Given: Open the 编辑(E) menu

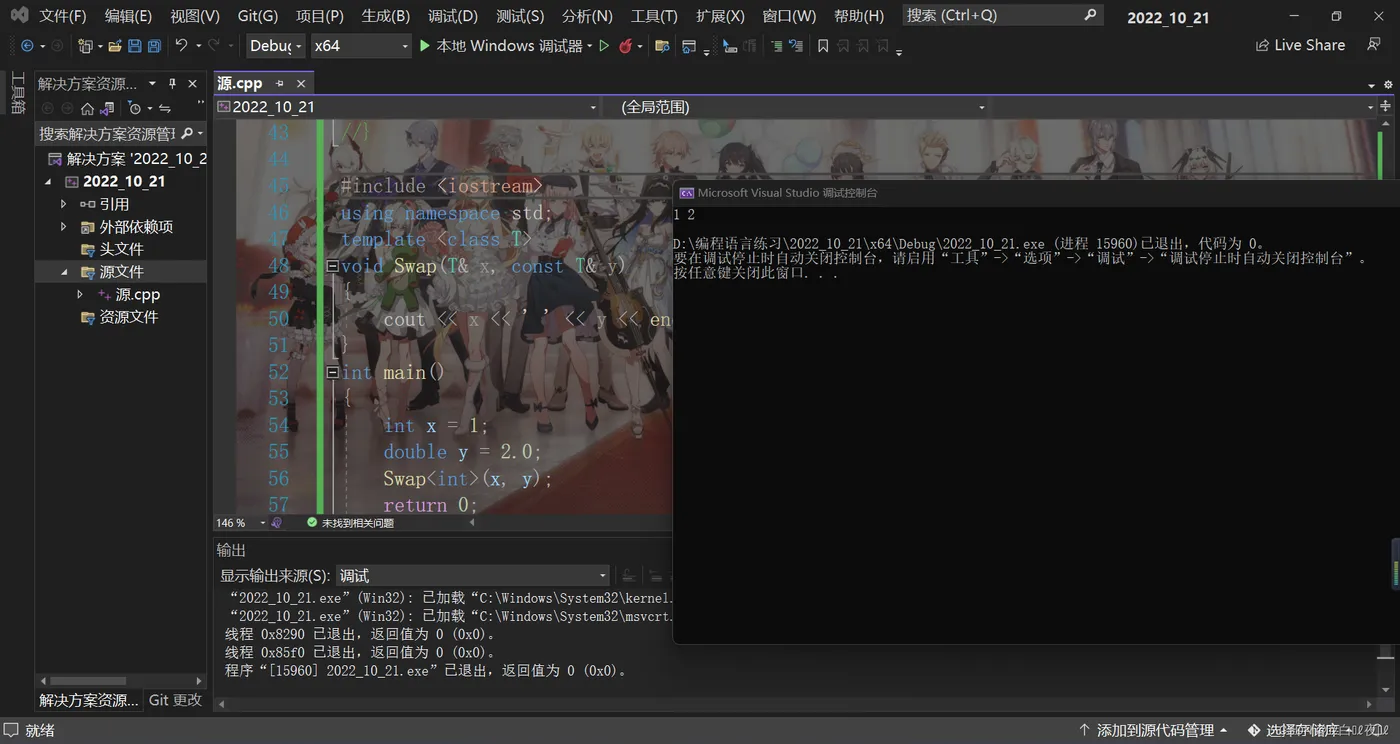Looking at the screenshot, I should tap(128, 16).
